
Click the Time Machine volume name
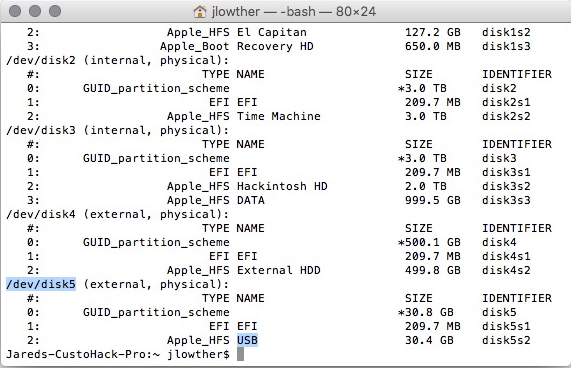pos(279,116)
